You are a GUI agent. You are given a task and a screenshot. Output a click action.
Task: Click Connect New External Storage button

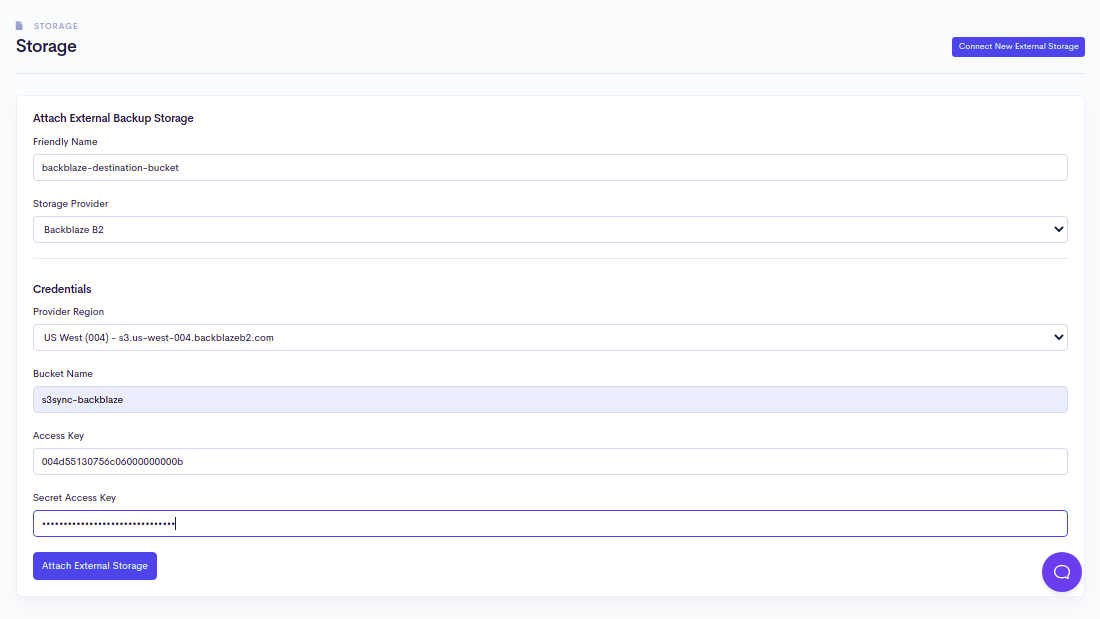[1018, 47]
